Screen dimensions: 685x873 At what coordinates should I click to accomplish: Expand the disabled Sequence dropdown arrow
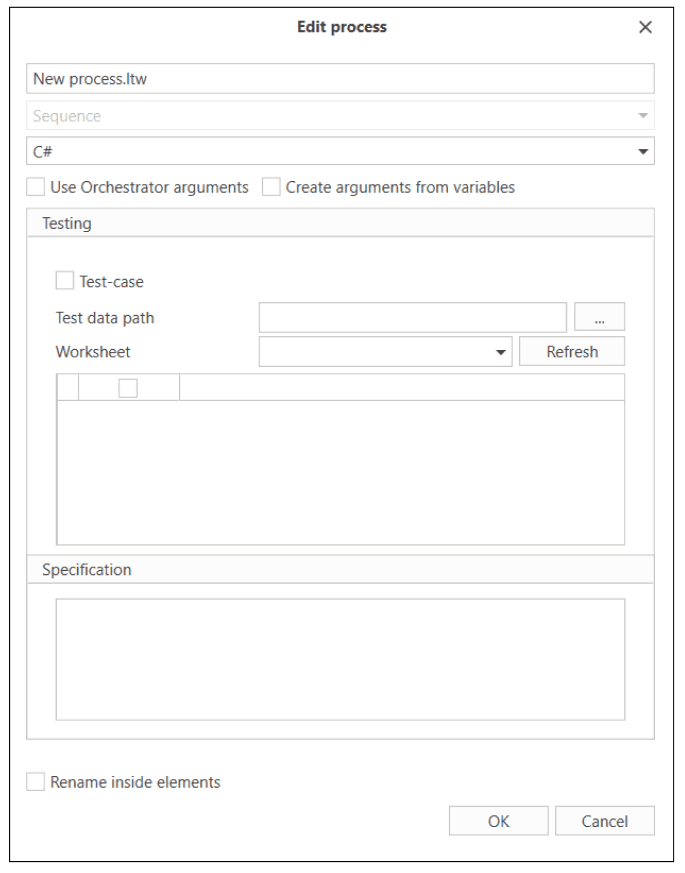(x=642, y=116)
